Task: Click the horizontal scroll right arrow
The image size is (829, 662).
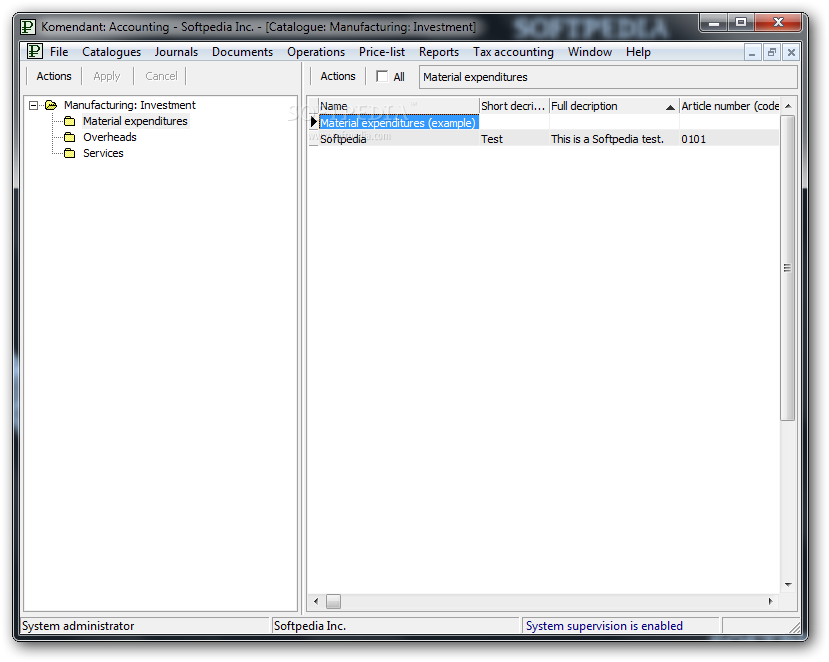Action: pyautogui.click(x=771, y=601)
